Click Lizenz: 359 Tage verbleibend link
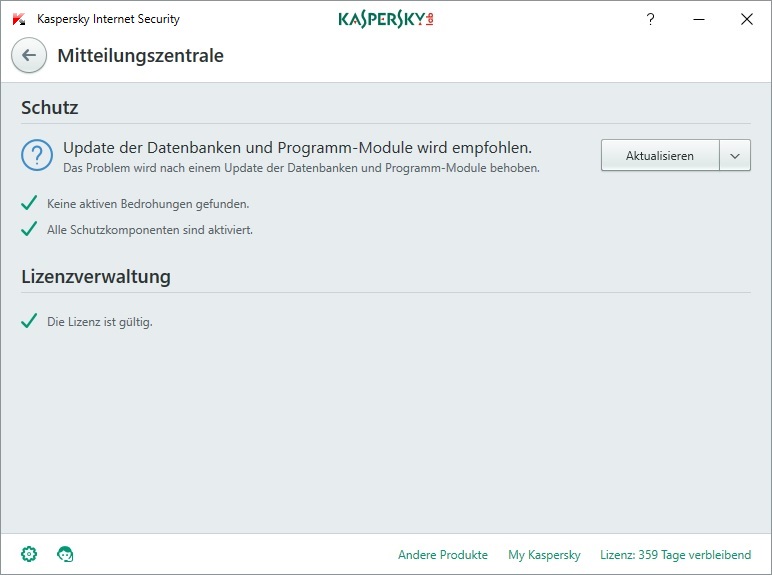The image size is (772, 575). [x=676, y=555]
